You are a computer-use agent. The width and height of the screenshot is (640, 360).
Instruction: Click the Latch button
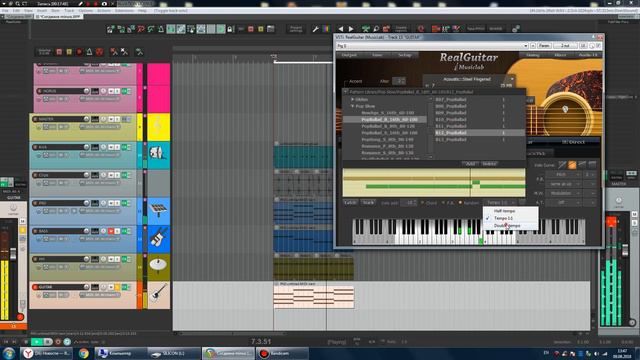(x=350, y=203)
